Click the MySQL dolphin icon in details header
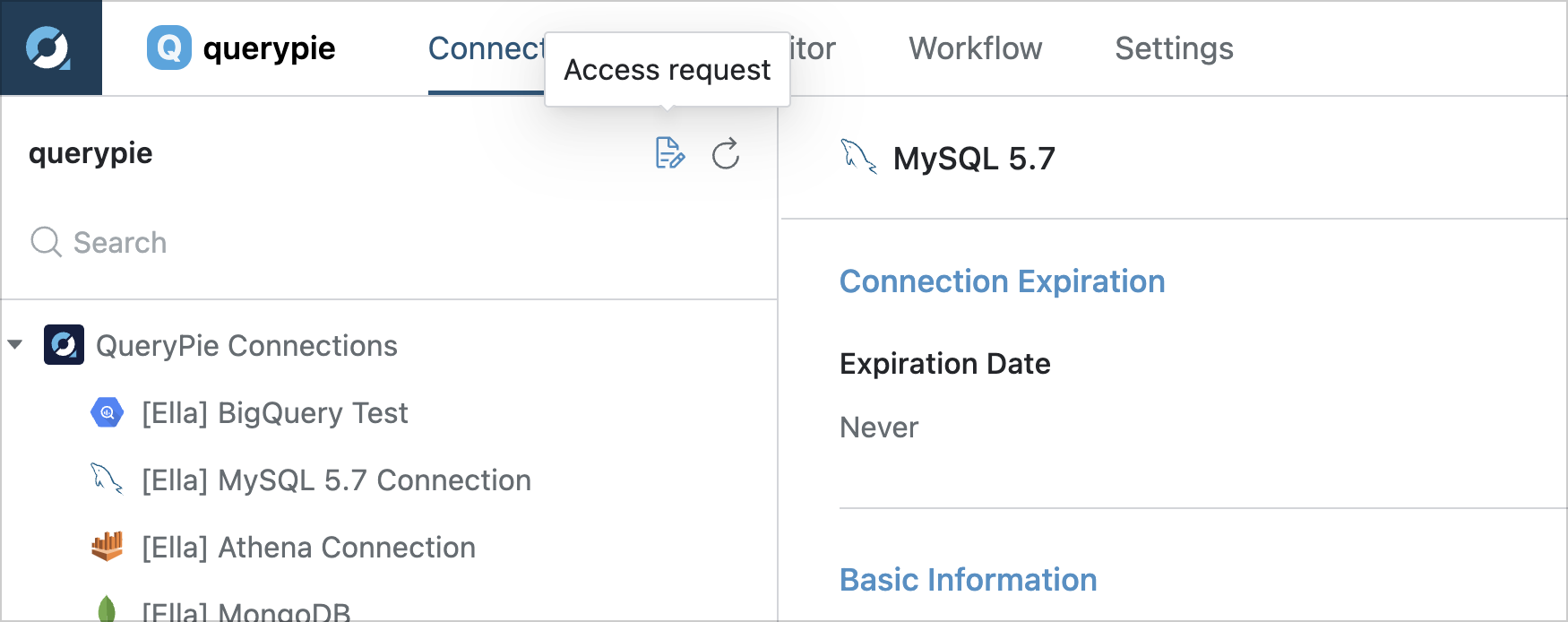 pyautogui.click(x=858, y=157)
